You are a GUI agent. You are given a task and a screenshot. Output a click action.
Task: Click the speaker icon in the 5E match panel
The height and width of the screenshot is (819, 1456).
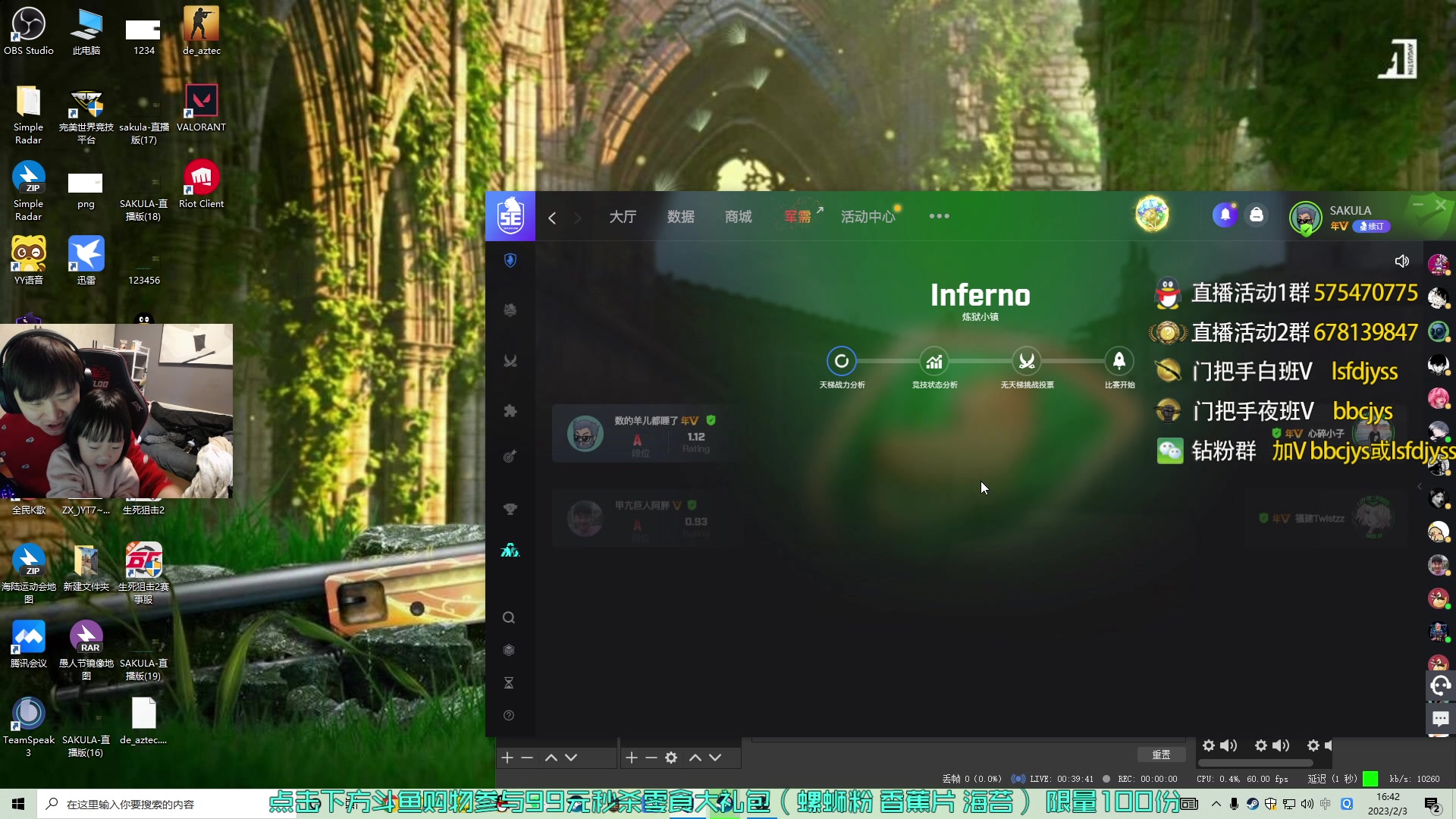tap(1401, 261)
